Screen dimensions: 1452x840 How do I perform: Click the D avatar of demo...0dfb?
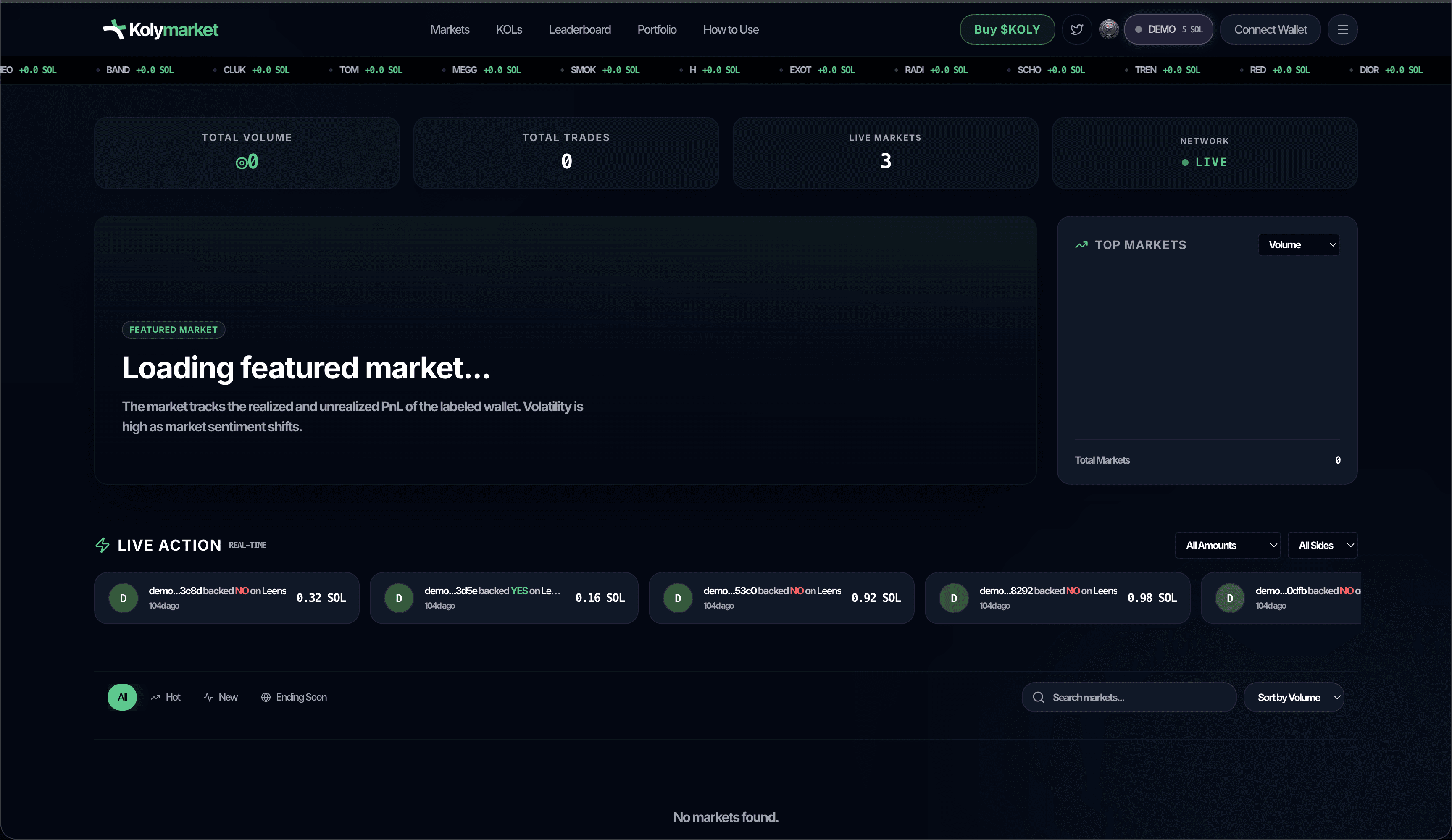(1230, 598)
